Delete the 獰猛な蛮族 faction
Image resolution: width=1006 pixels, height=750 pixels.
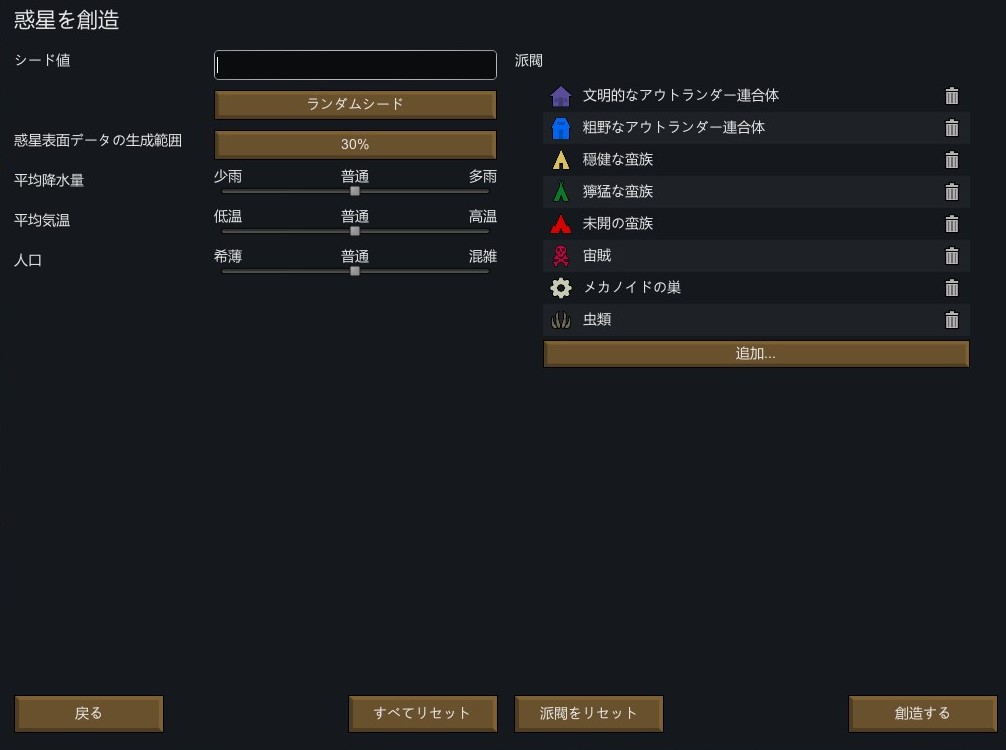(951, 192)
